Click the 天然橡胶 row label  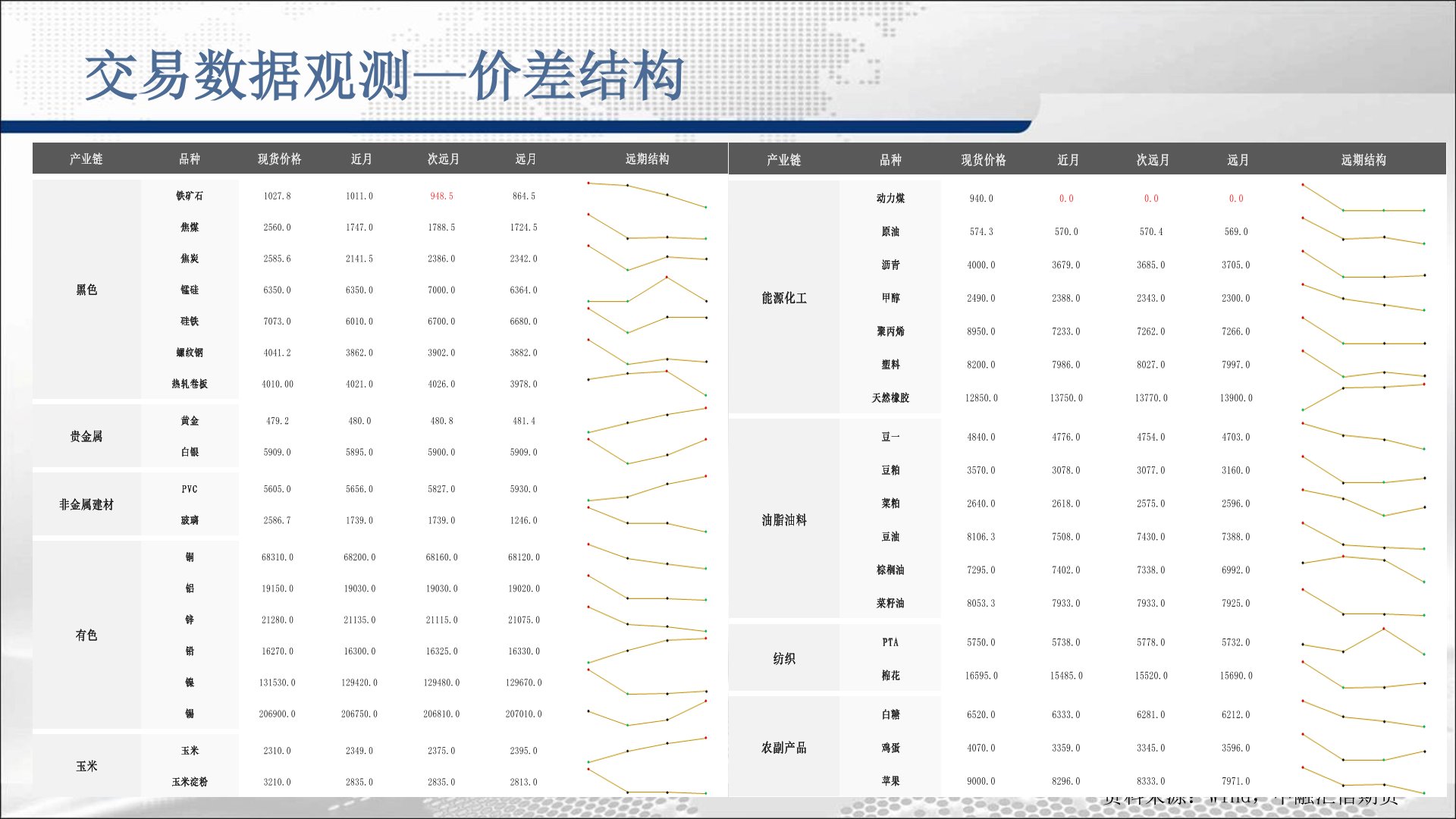coord(890,397)
